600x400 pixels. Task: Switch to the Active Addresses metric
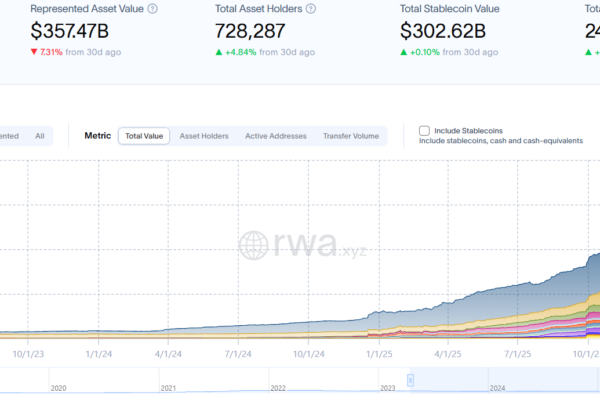click(276, 136)
